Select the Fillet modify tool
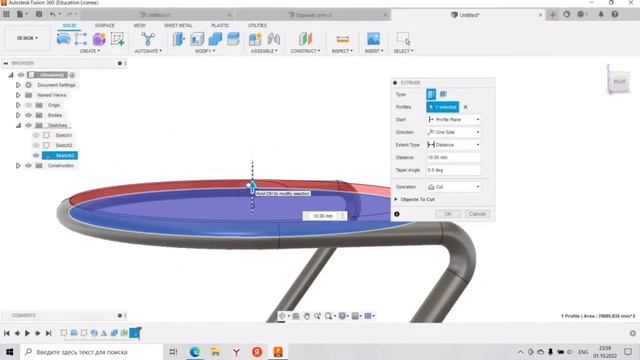 [197, 39]
